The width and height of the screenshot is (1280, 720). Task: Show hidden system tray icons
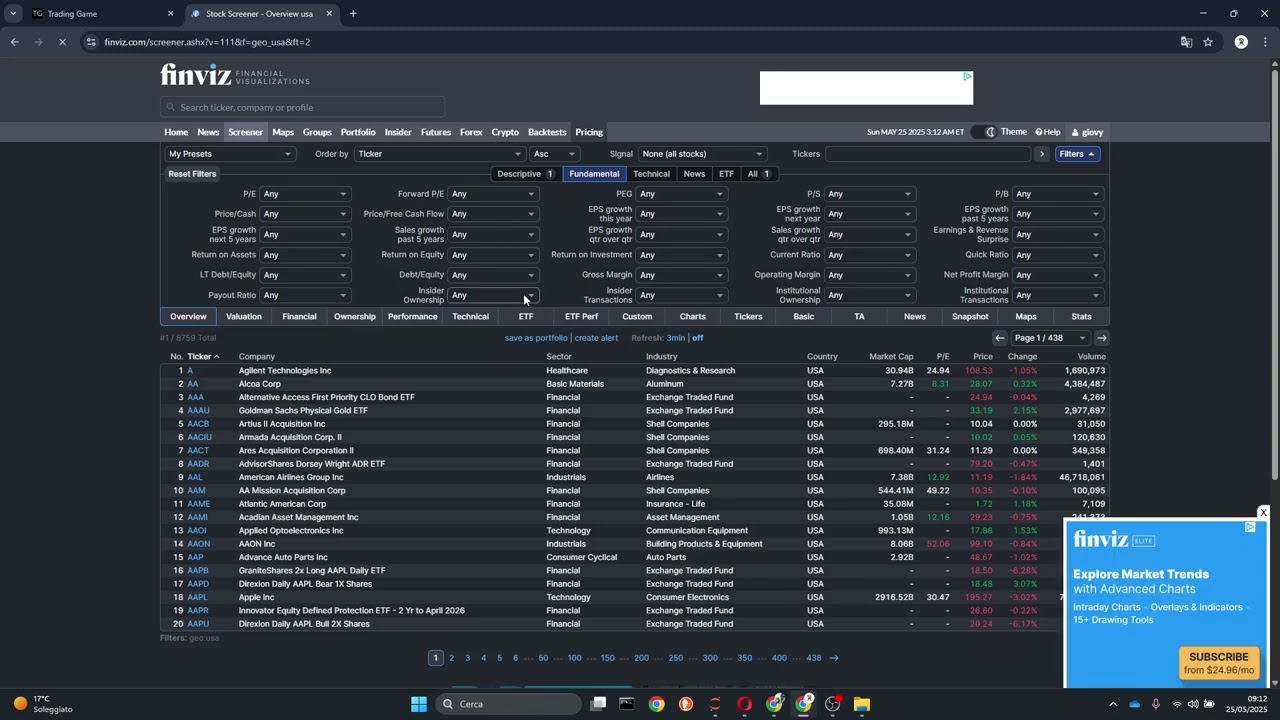pyautogui.click(x=1113, y=704)
